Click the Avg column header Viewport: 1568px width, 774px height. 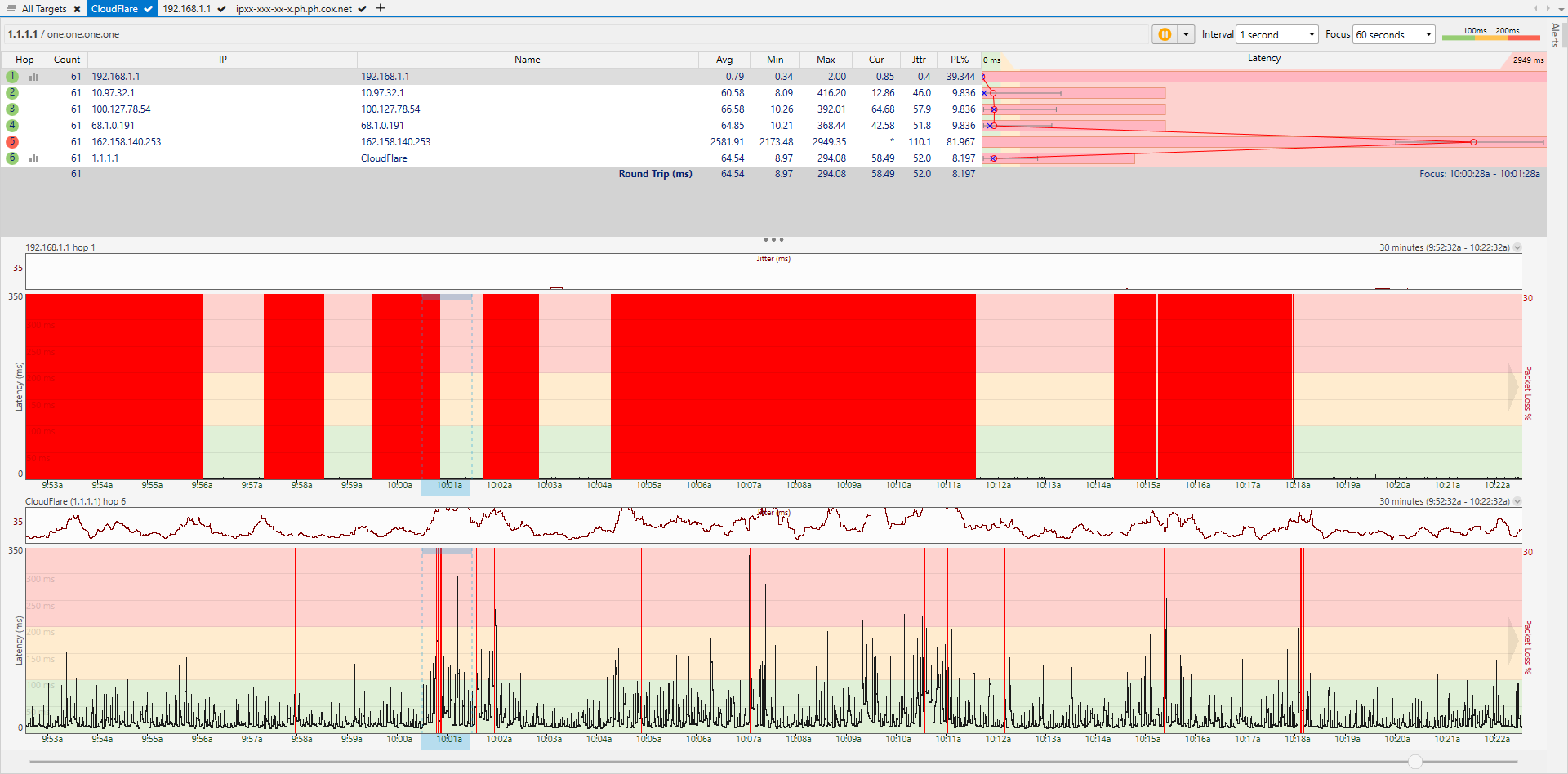724,60
